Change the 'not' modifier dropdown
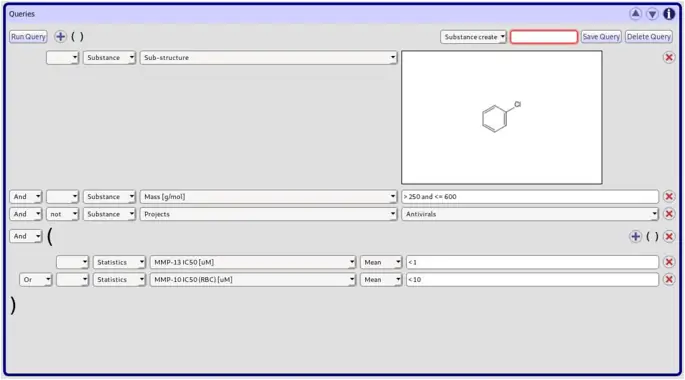 click(x=62, y=214)
